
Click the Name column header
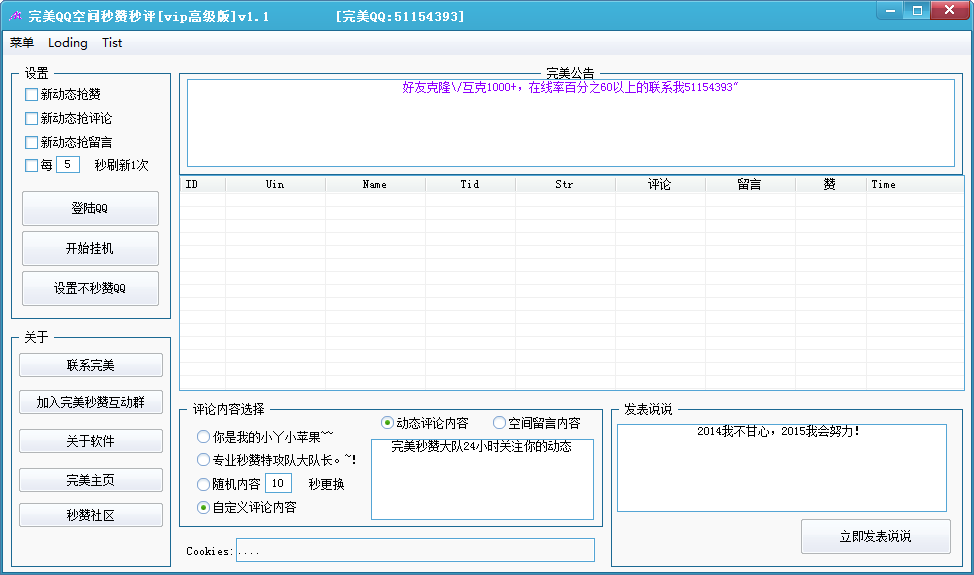[x=374, y=184]
